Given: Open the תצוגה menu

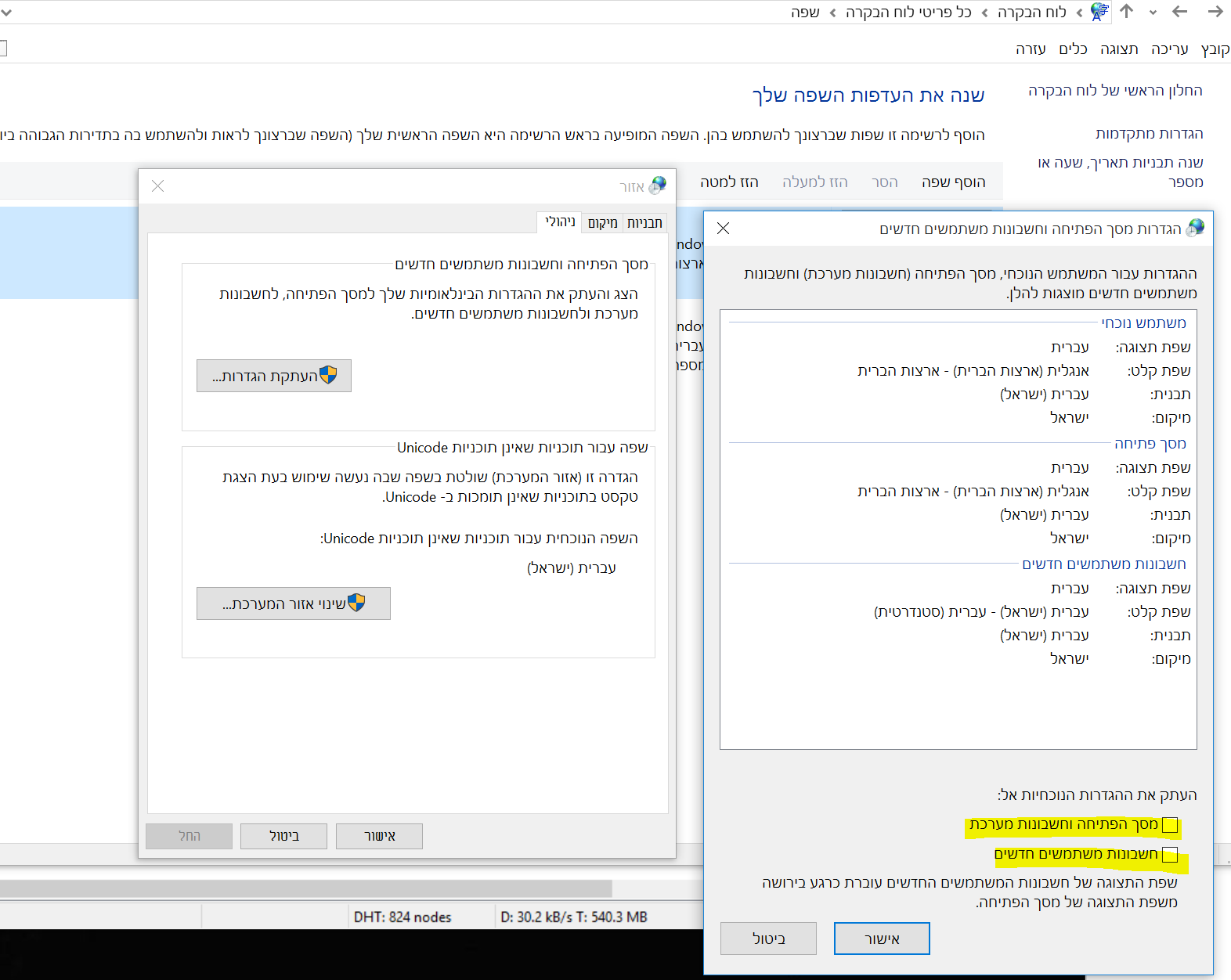Looking at the screenshot, I should point(1119,49).
